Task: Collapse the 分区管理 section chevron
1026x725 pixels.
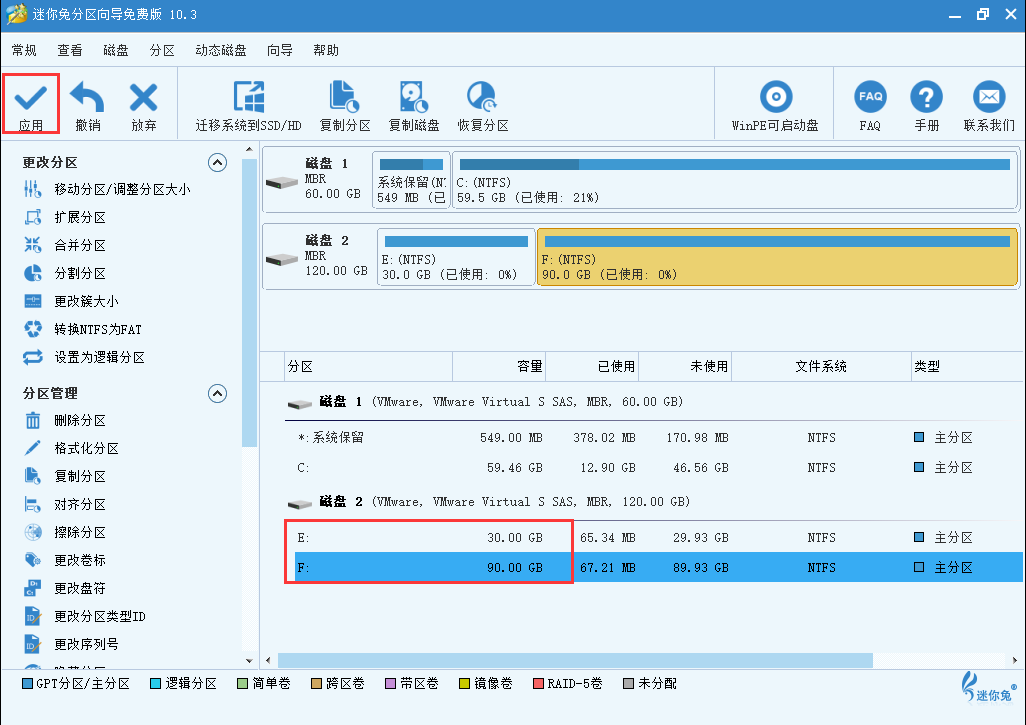Action: point(217,393)
